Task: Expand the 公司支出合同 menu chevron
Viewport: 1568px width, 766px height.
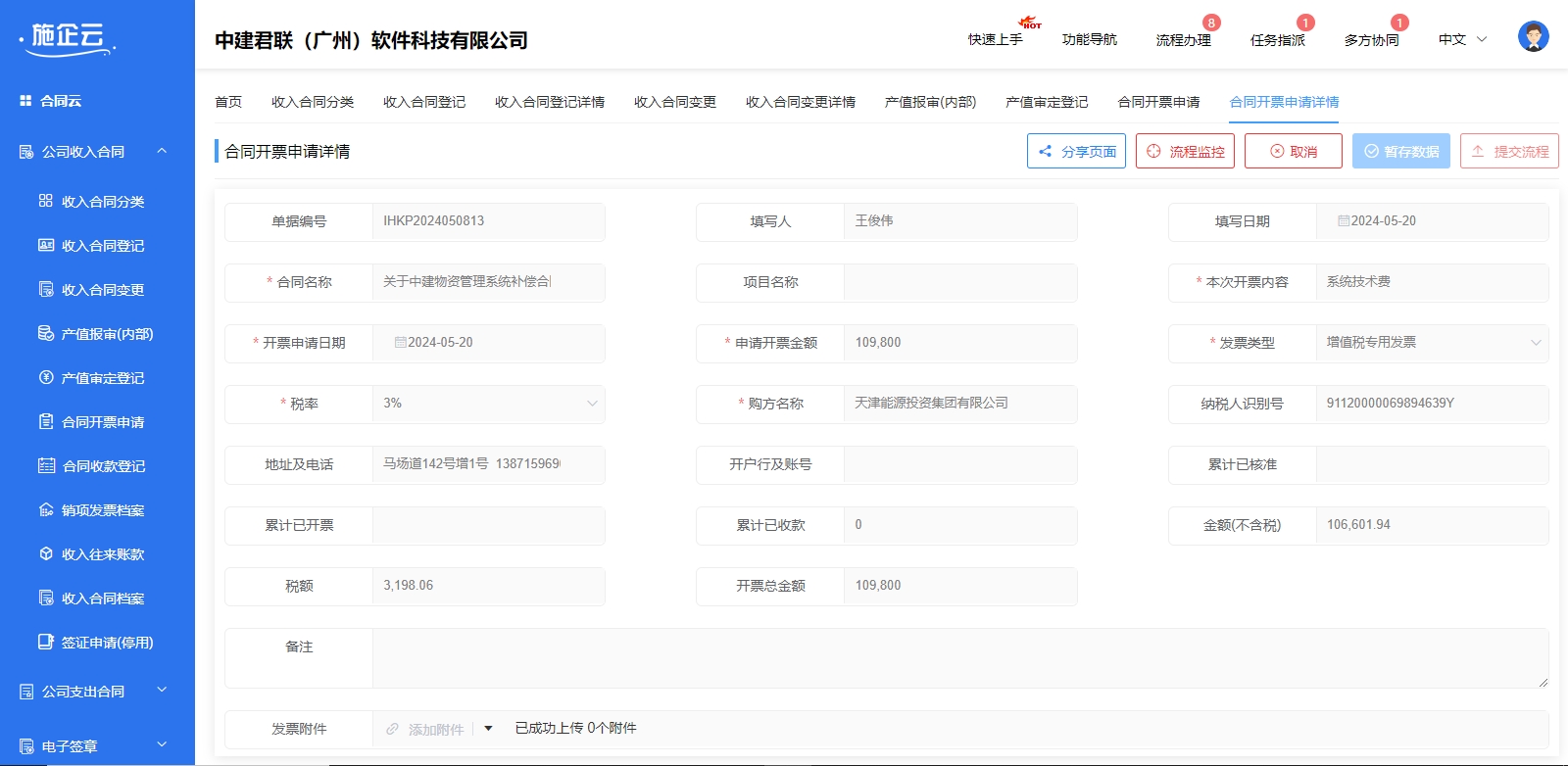Action: coord(162,691)
